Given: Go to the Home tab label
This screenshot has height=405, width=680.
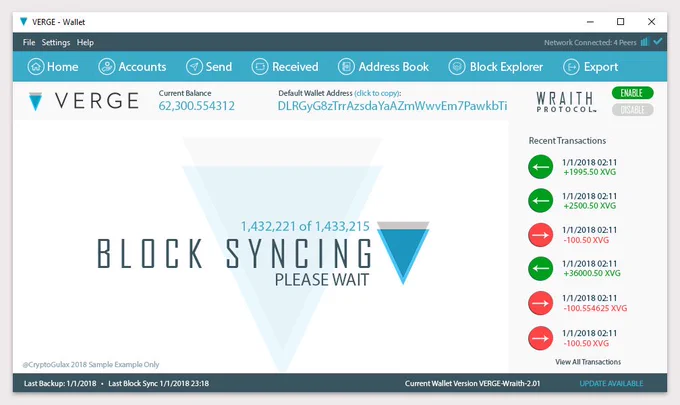Looking at the screenshot, I should (x=62, y=67).
